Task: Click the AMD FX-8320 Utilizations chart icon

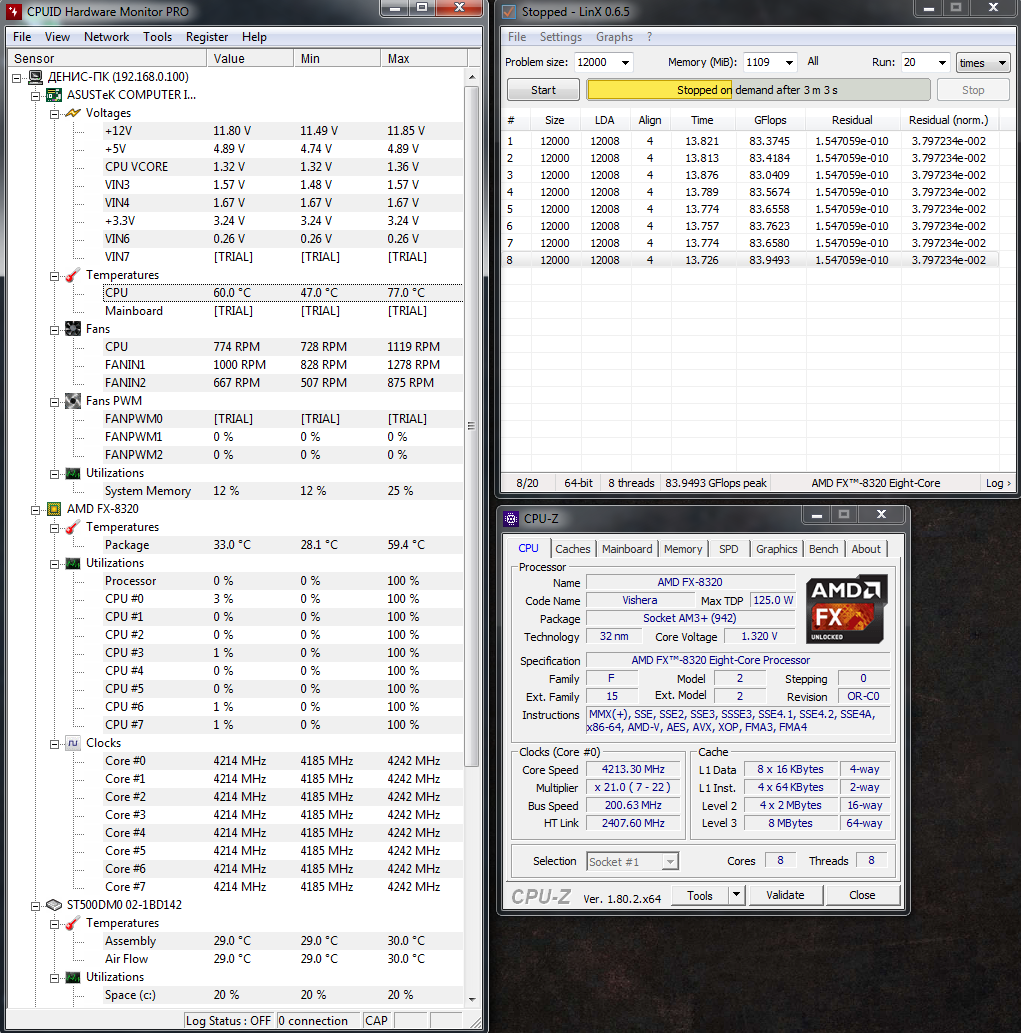Action: [x=73, y=563]
